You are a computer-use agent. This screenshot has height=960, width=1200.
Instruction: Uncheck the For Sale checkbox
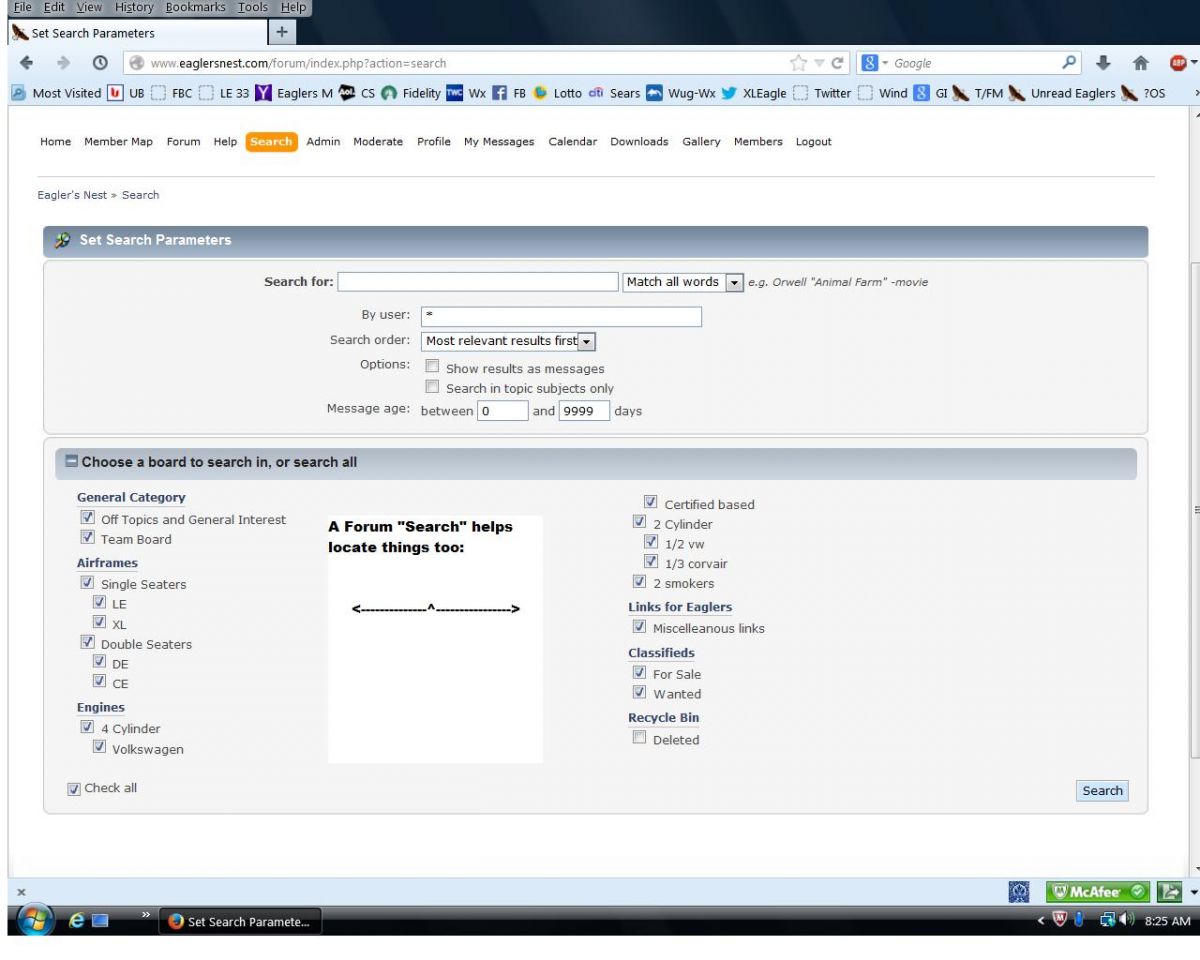coord(640,673)
